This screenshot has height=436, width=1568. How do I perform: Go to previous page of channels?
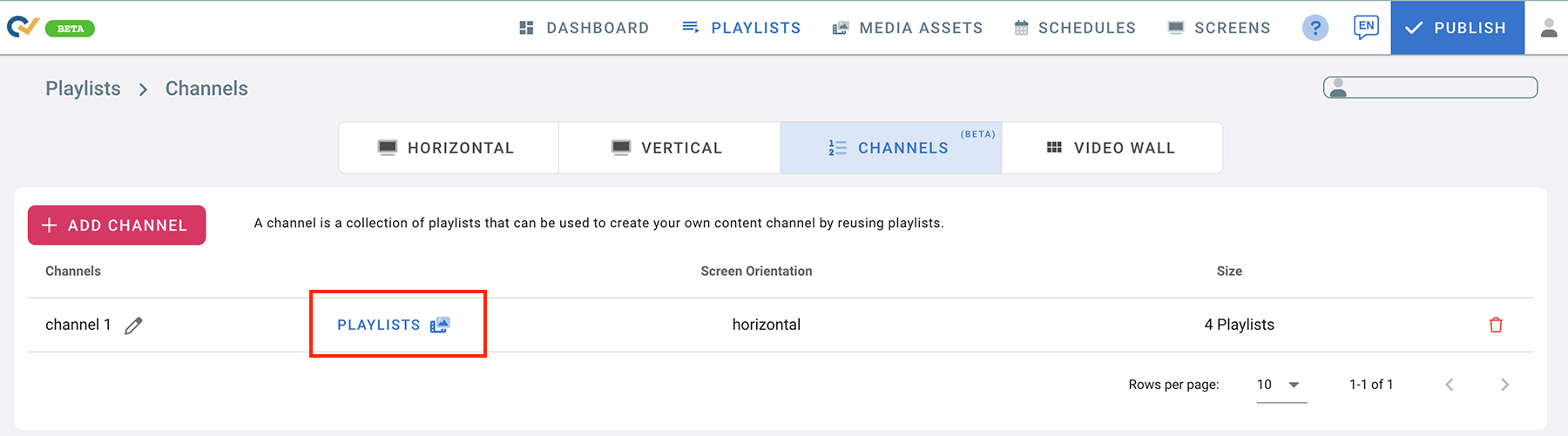click(x=1450, y=385)
